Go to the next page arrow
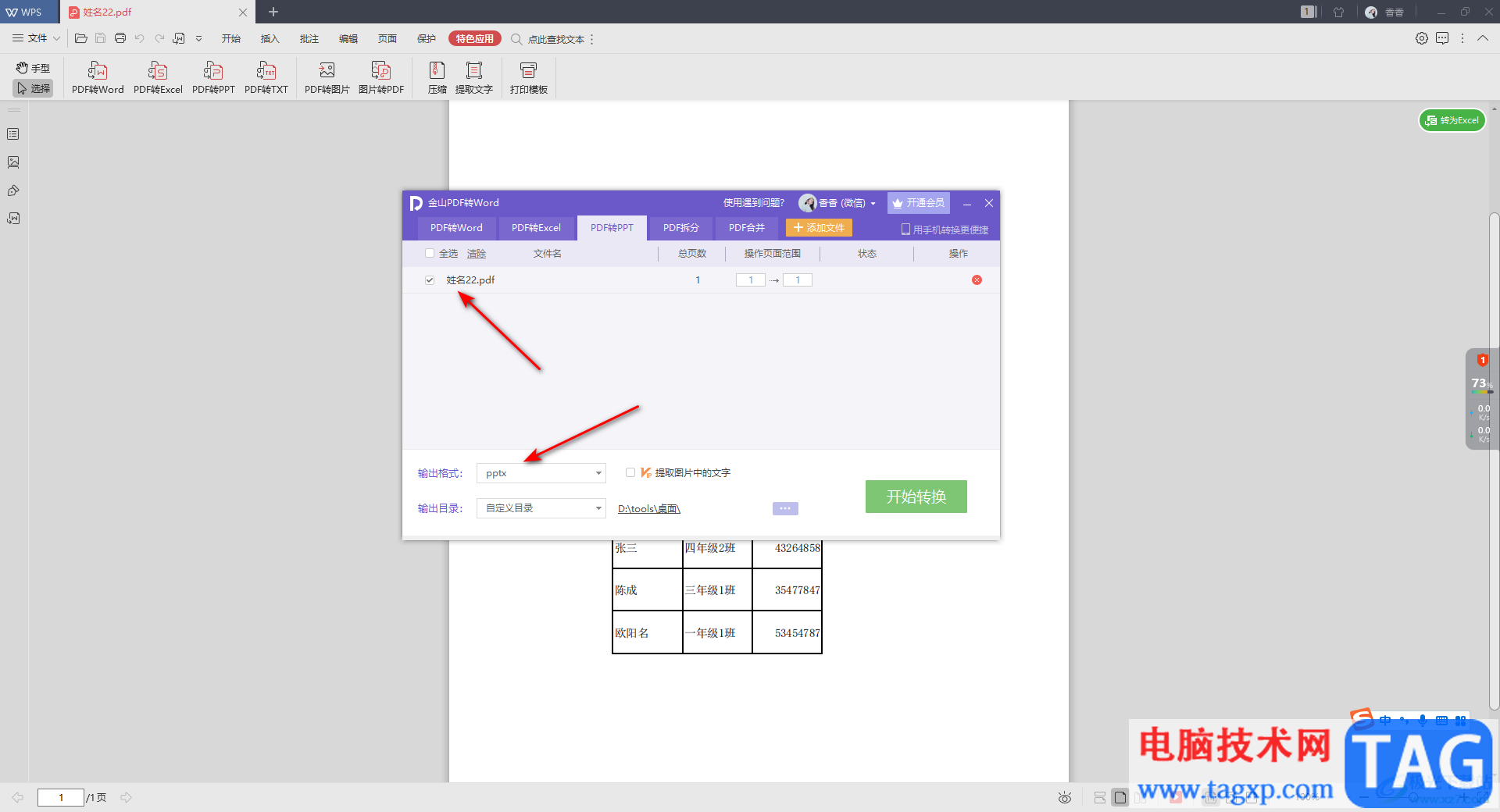 tap(127, 797)
